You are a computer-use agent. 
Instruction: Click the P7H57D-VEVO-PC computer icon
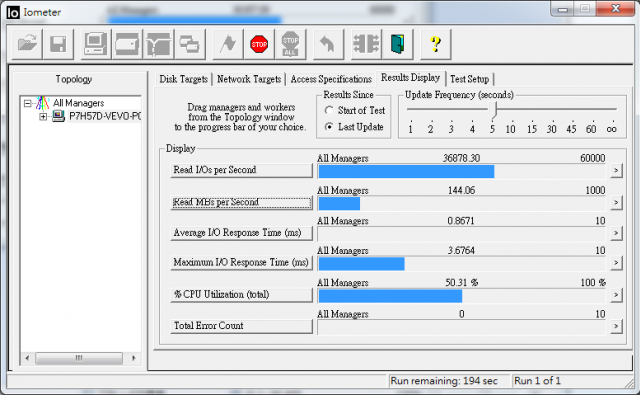[x=58, y=116]
